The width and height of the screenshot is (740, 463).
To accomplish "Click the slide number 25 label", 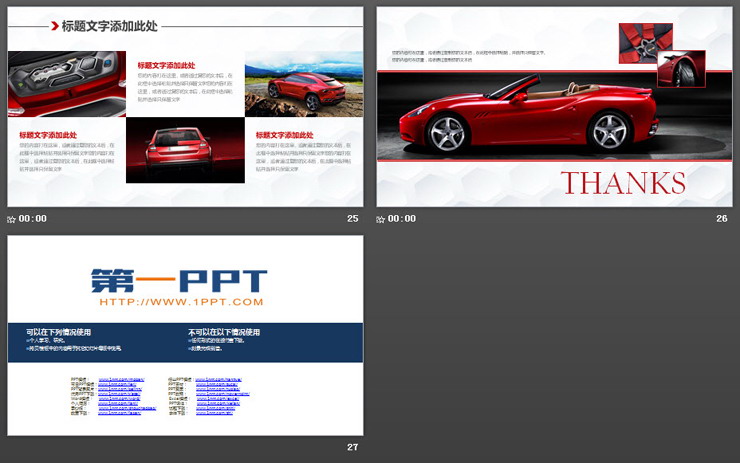I will point(352,218).
